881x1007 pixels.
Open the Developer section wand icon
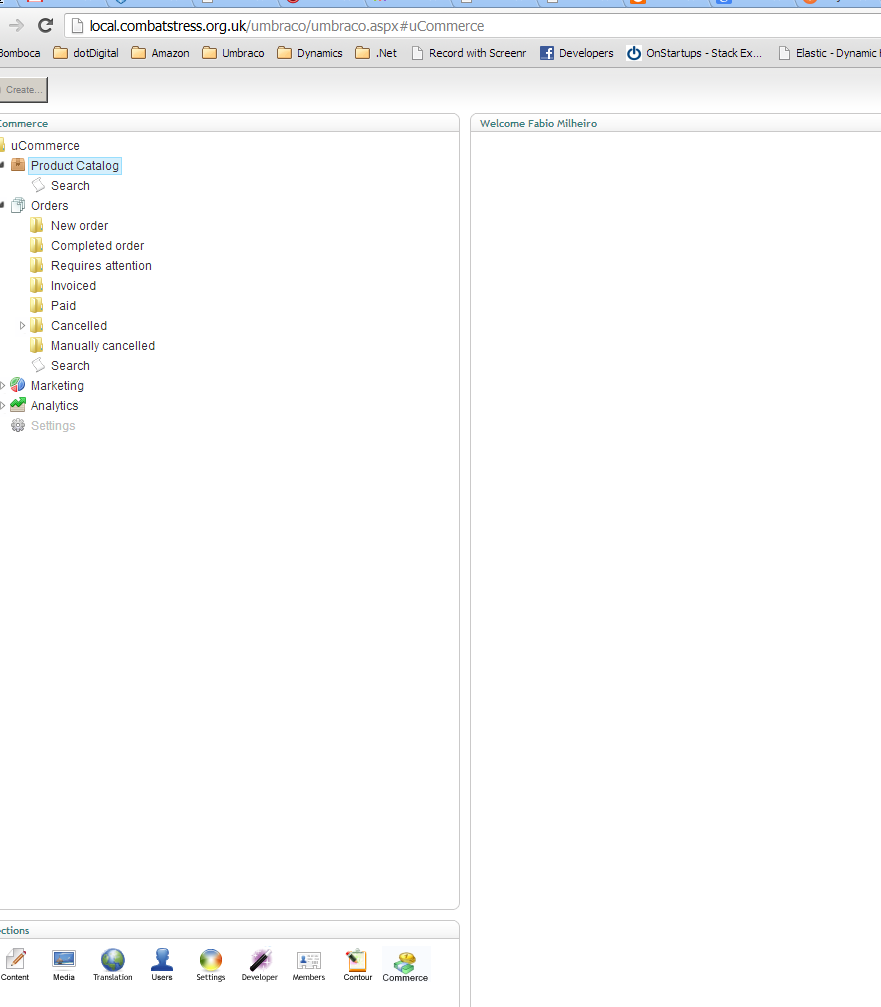(x=260, y=959)
